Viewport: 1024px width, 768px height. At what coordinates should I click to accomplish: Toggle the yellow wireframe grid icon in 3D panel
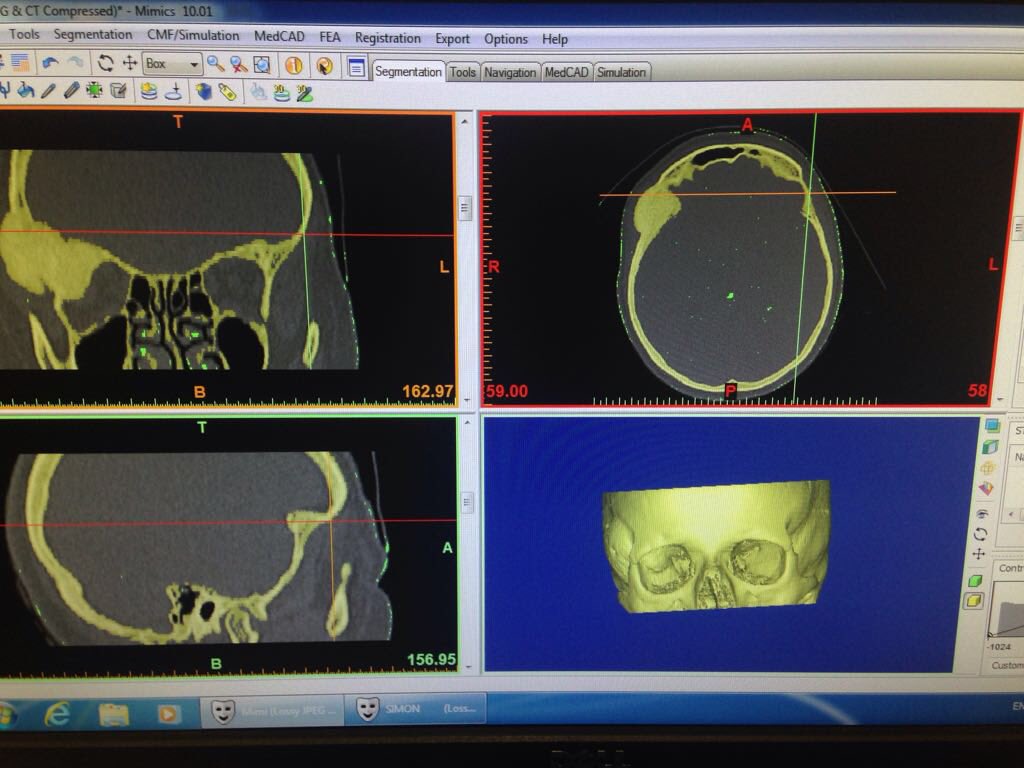pos(987,468)
